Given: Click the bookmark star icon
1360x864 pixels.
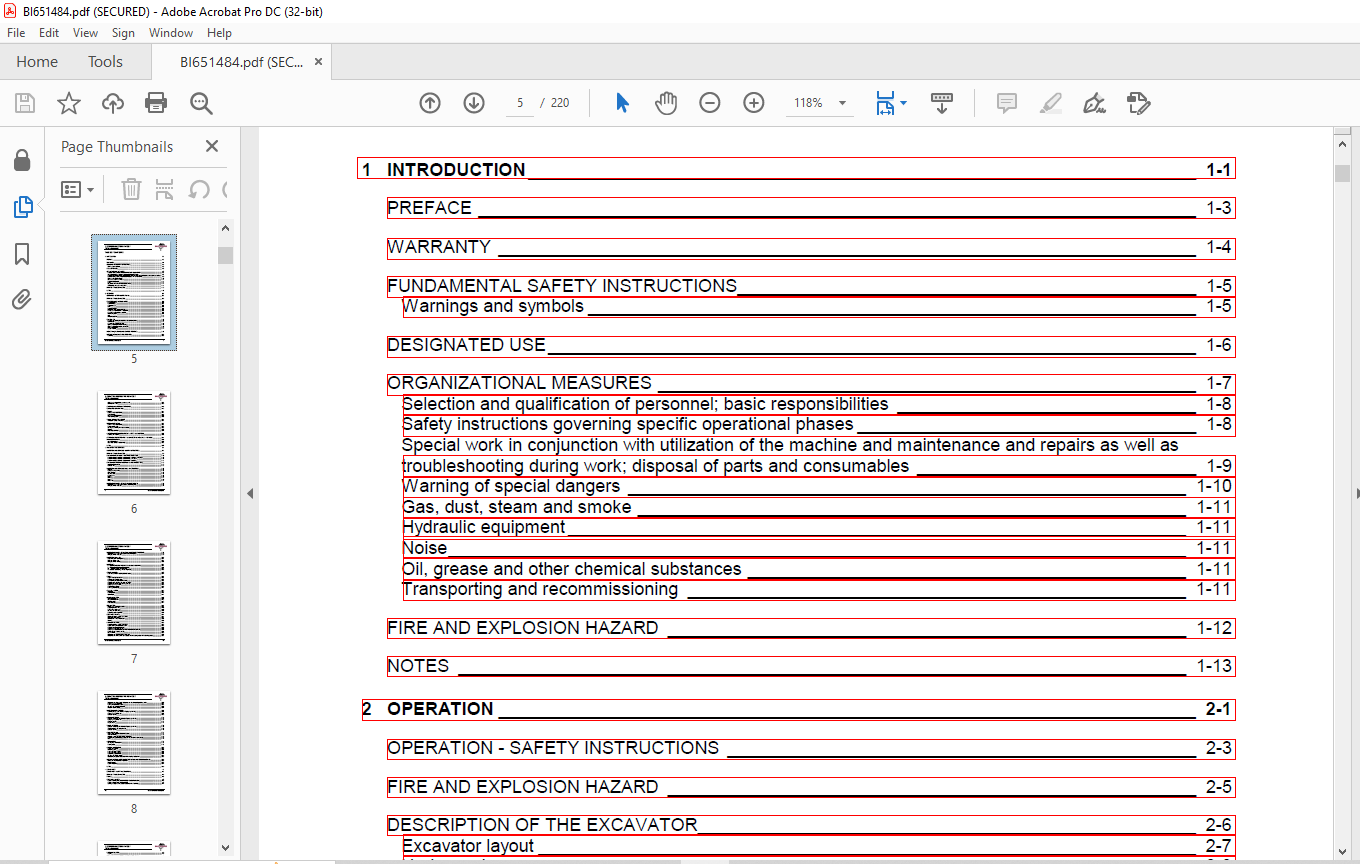Looking at the screenshot, I should tap(68, 103).
